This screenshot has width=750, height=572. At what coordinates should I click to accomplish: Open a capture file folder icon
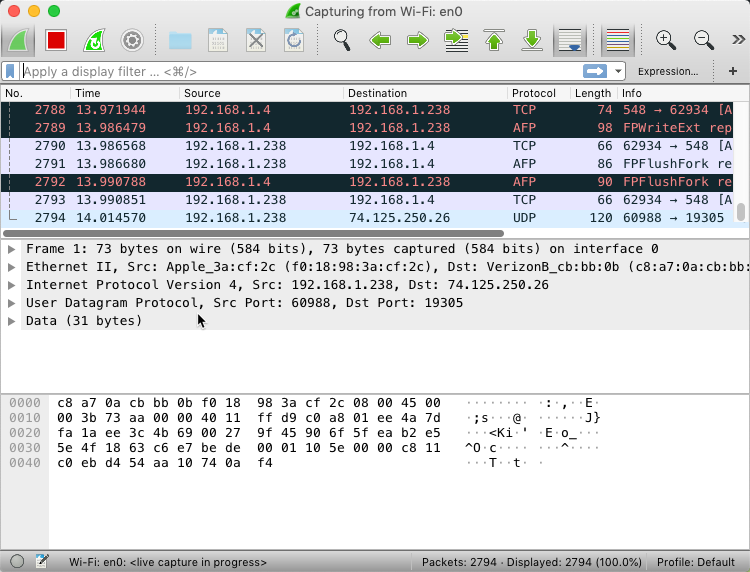180,40
